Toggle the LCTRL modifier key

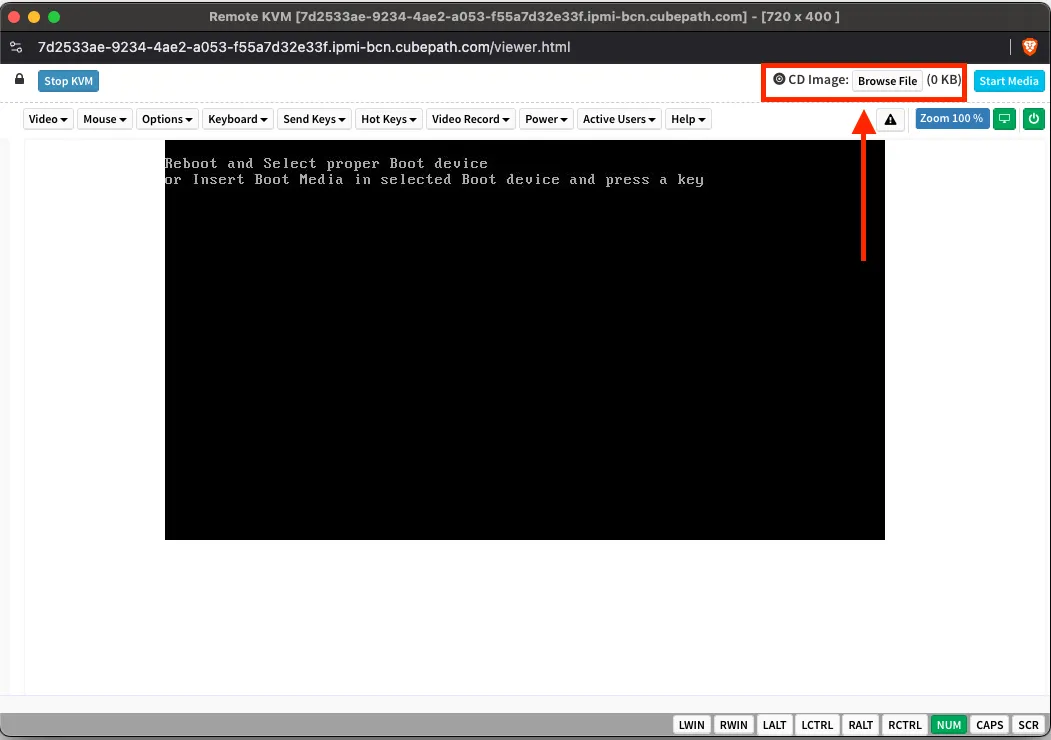point(818,725)
